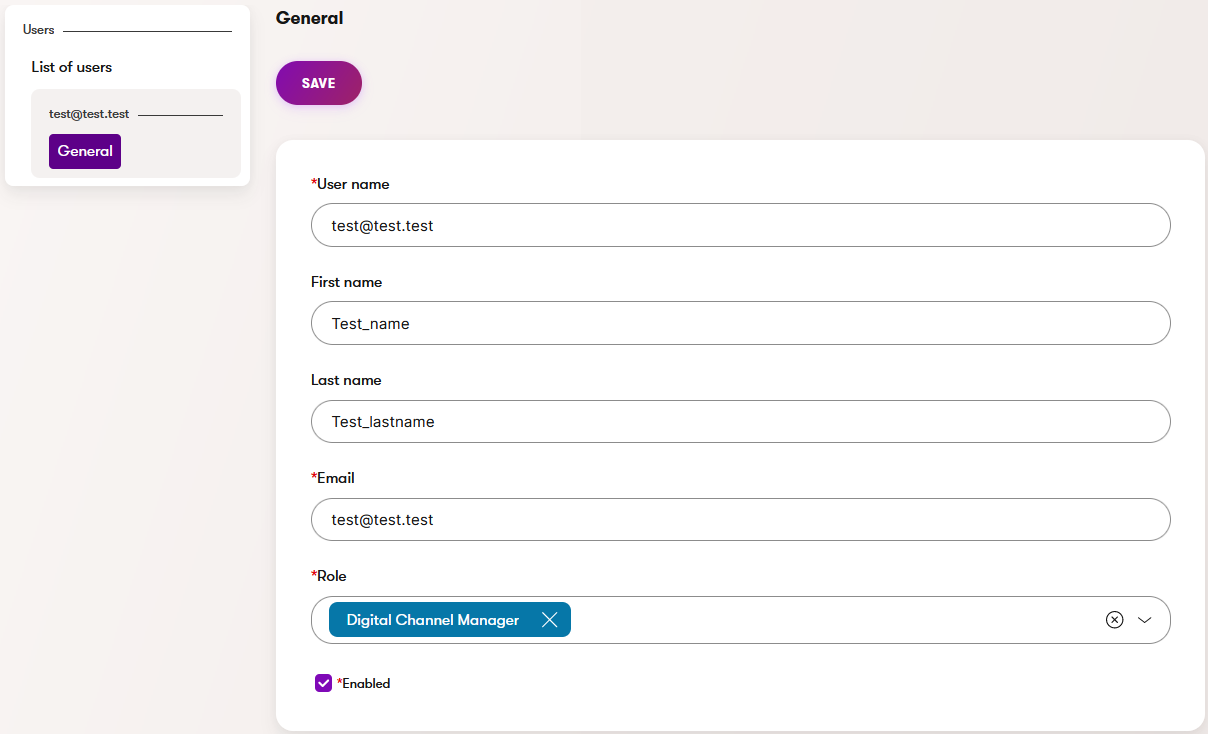Select the General item in sidebar
Image resolution: width=1208 pixels, height=734 pixels.
85,151
